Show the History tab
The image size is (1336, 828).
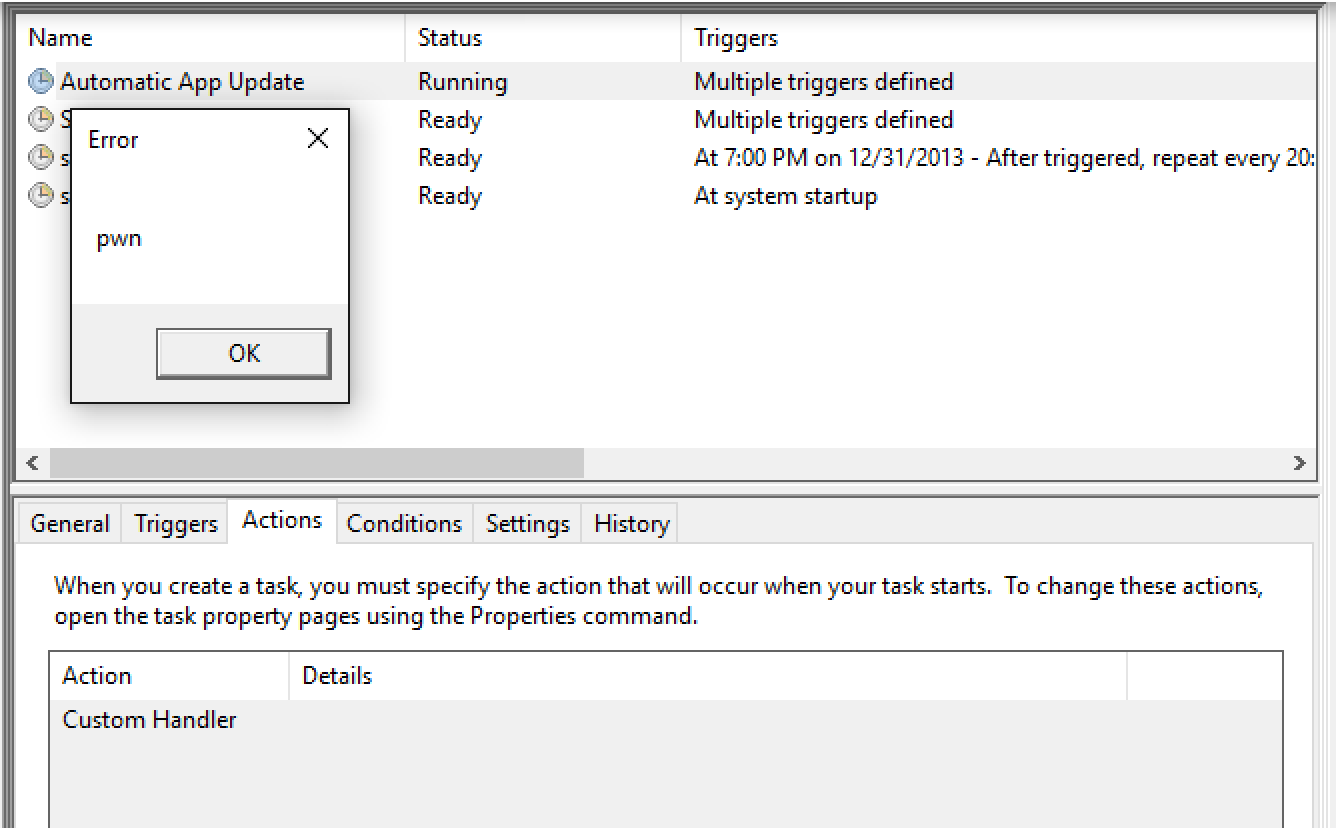point(631,524)
